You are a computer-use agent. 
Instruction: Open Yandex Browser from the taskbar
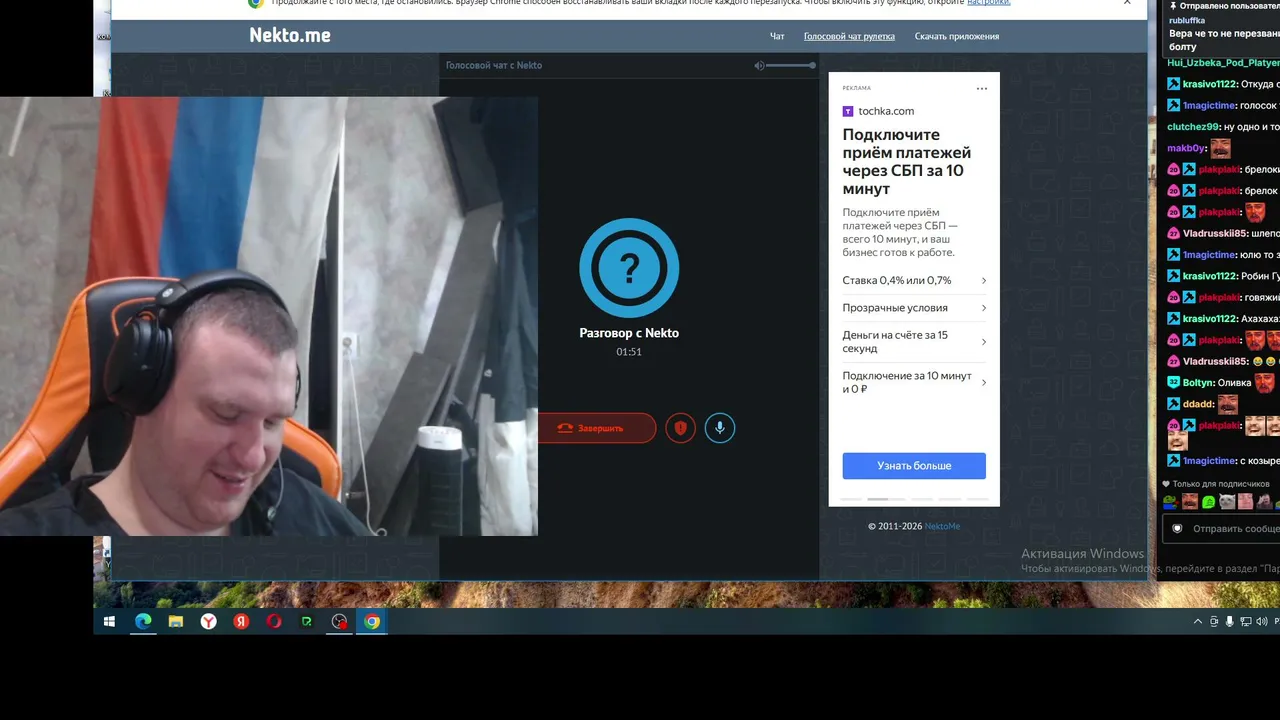click(x=208, y=622)
